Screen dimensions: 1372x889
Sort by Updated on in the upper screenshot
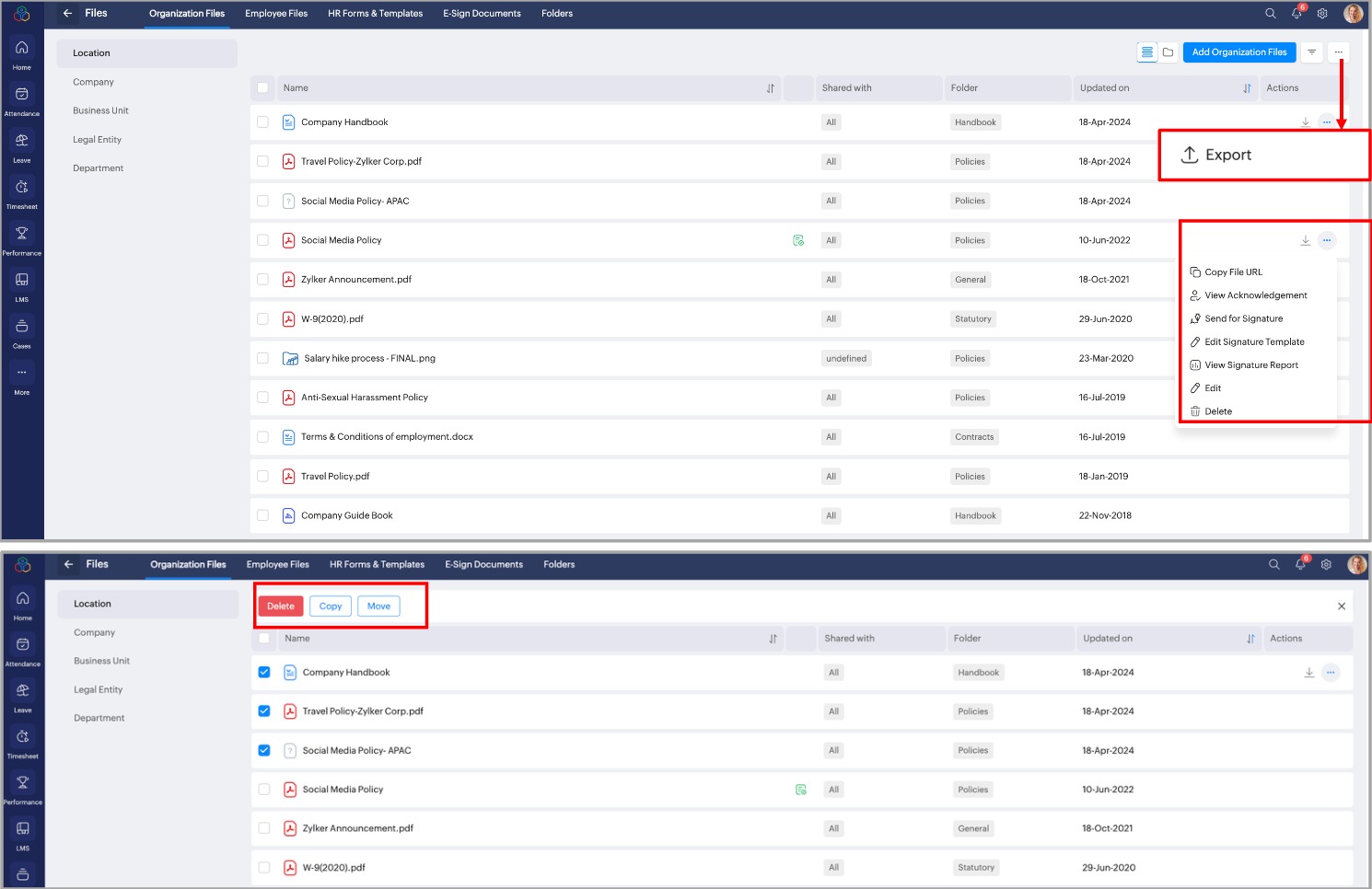pyautogui.click(x=1247, y=88)
